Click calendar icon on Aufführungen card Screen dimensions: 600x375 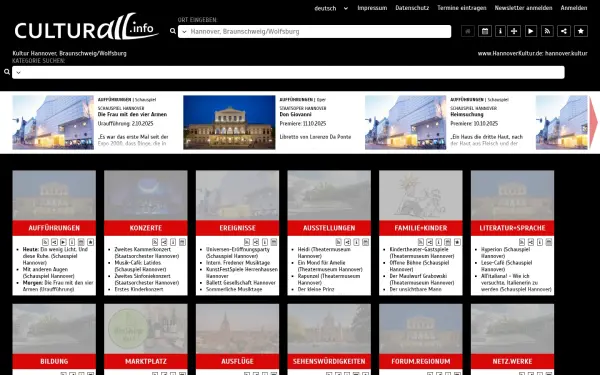click(x=81, y=242)
